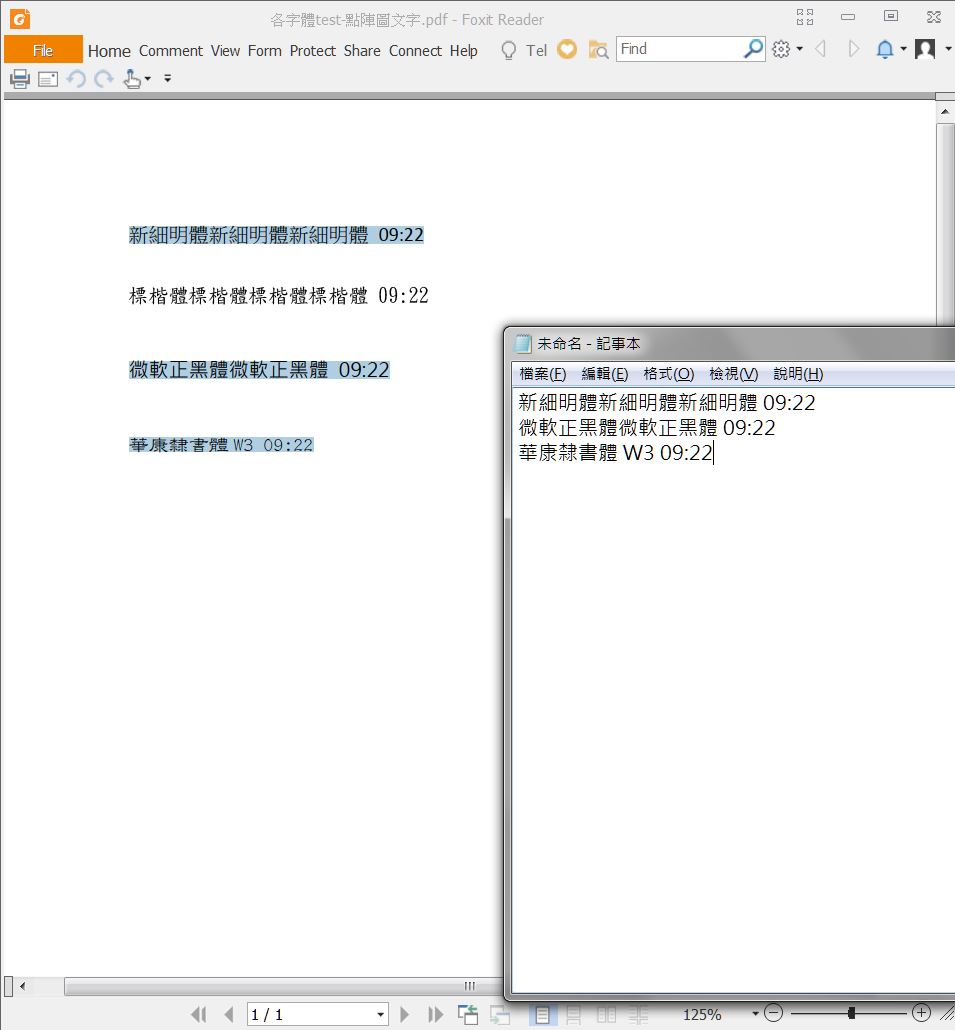Open the View ribbon tab
This screenshot has width=955, height=1030.
click(225, 51)
